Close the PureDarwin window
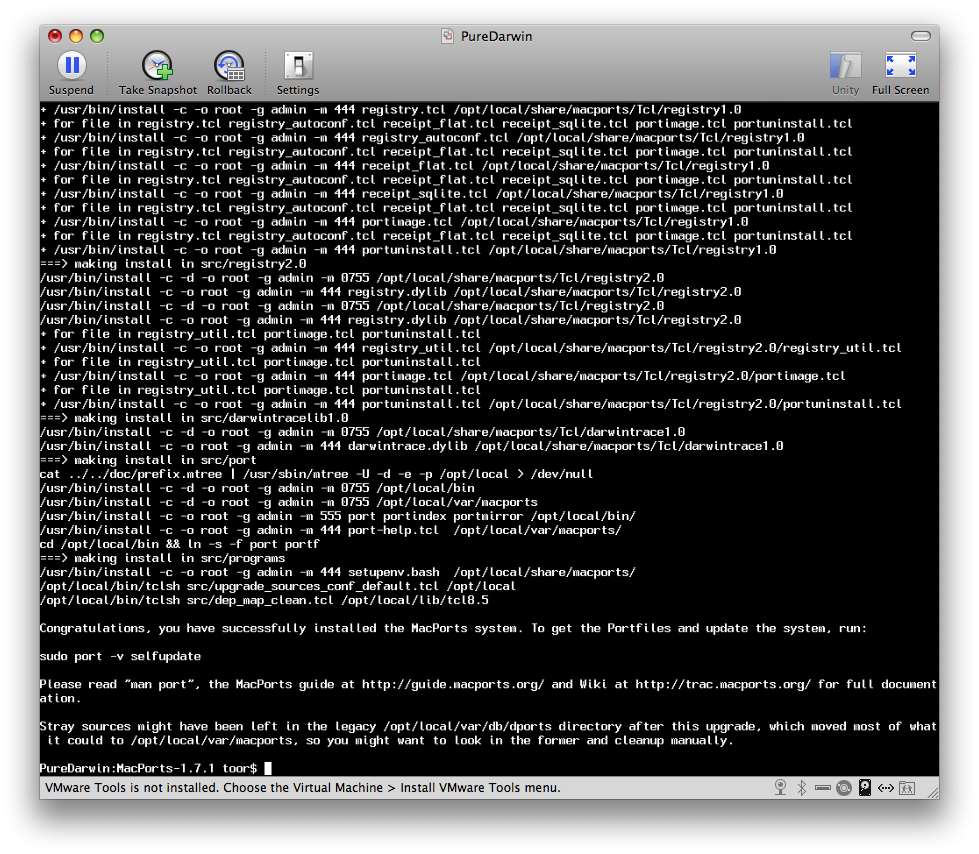Screen dimensions: 979x854 [x=55, y=36]
